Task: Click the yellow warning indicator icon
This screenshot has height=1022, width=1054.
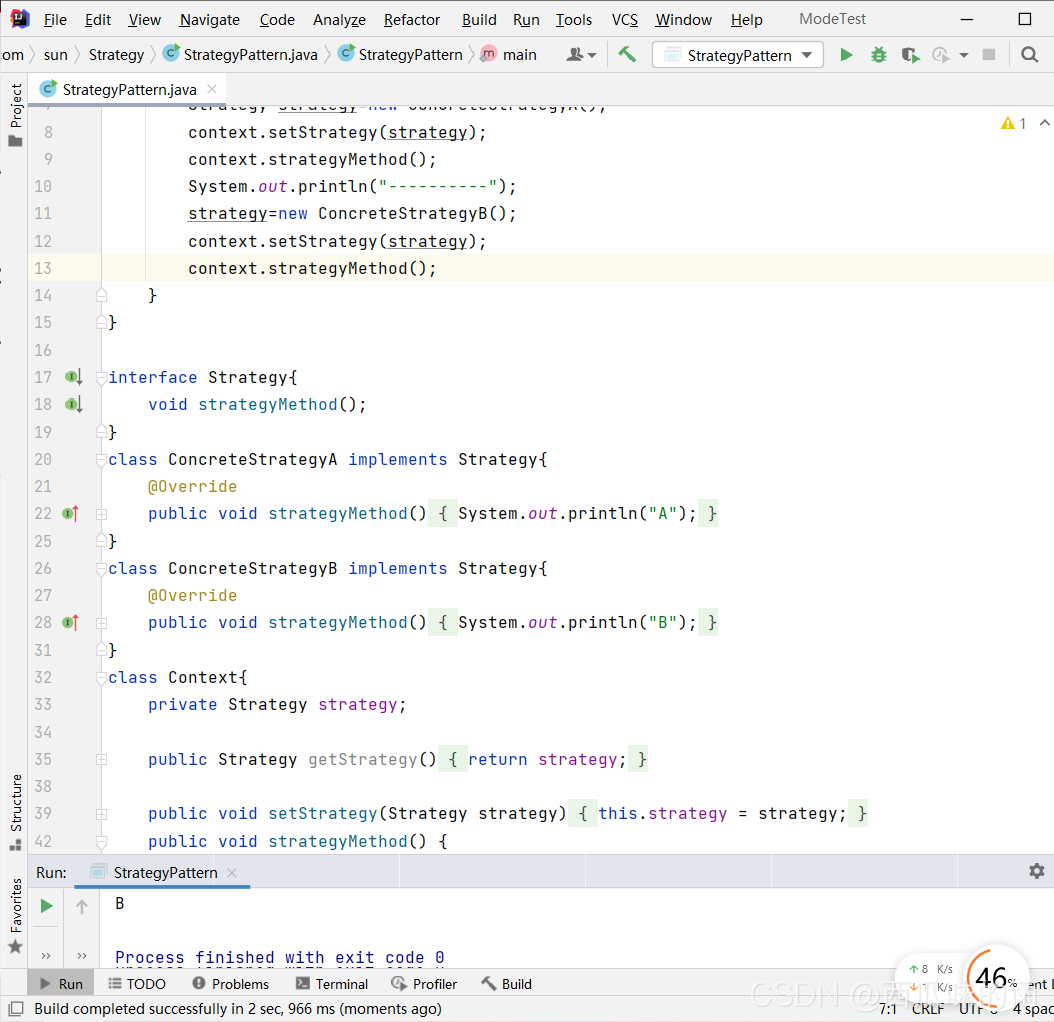Action: pos(1008,123)
